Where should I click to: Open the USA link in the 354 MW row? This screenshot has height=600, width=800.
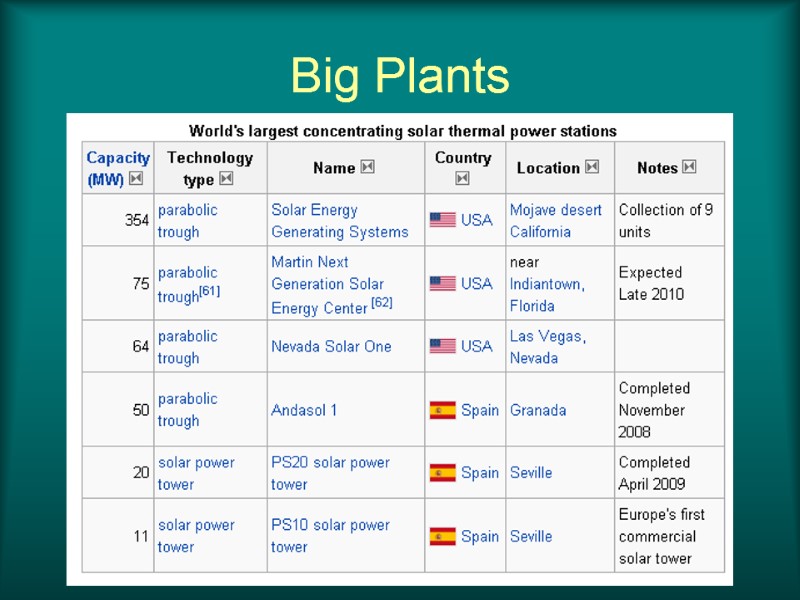(x=477, y=220)
